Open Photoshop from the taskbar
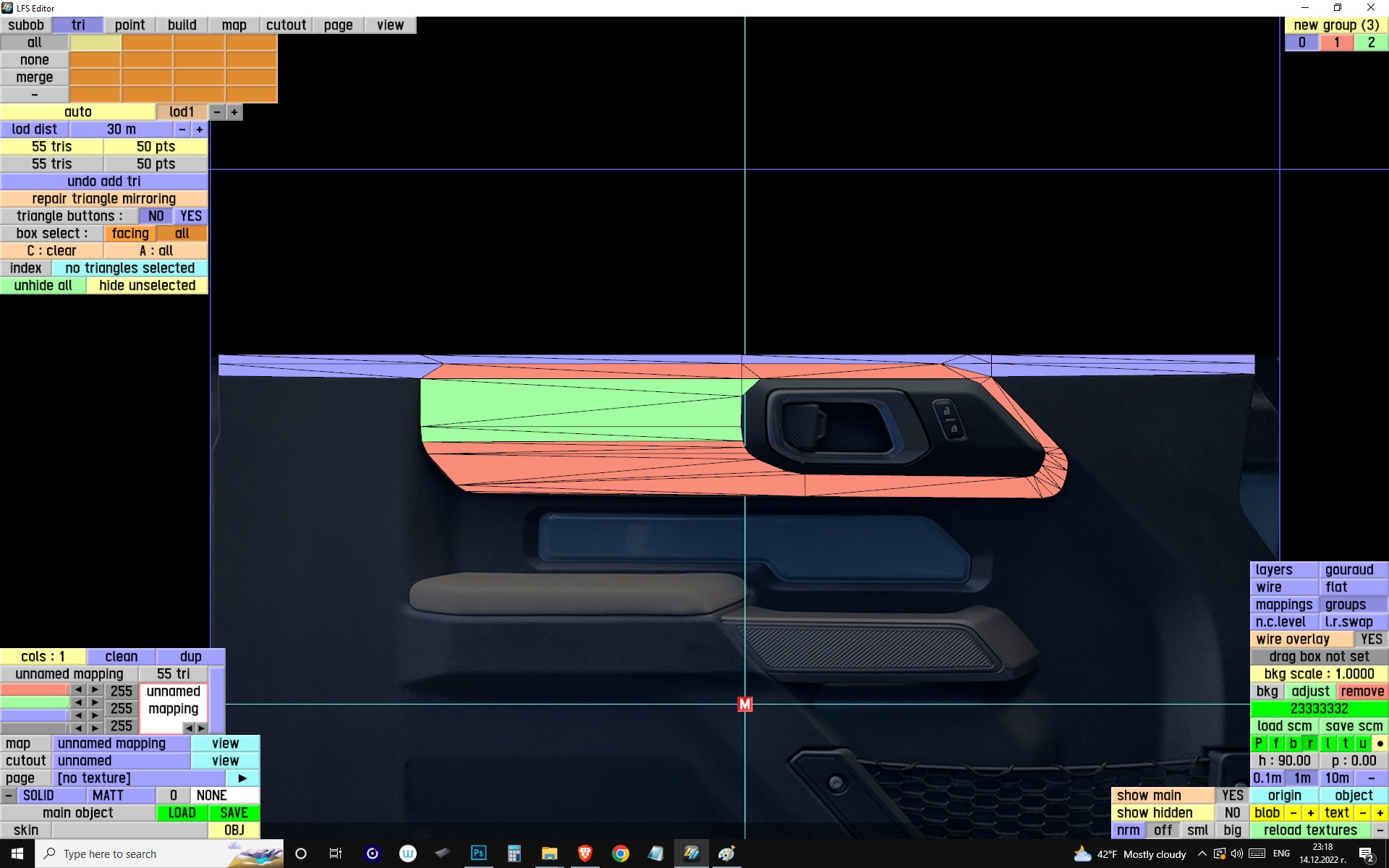1389x868 pixels. click(478, 854)
